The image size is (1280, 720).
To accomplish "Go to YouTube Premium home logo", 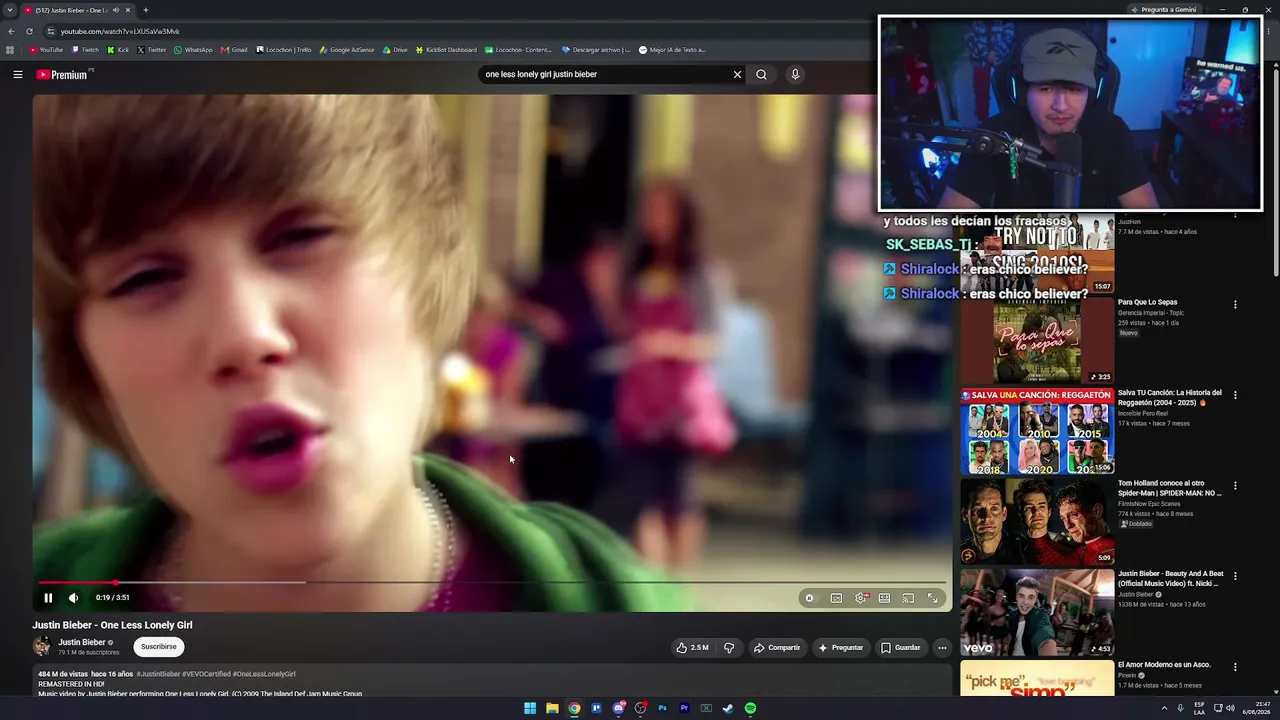I will (64, 74).
